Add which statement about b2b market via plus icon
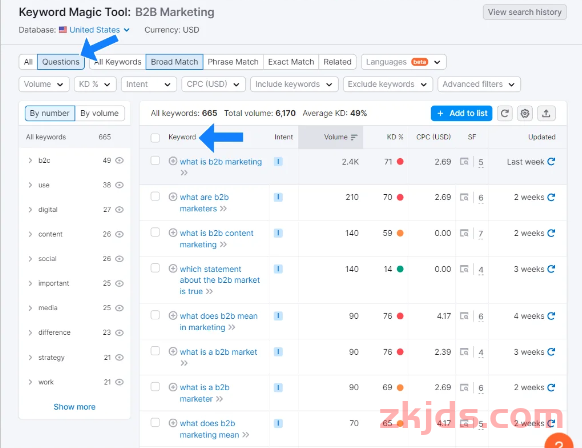 (173, 268)
